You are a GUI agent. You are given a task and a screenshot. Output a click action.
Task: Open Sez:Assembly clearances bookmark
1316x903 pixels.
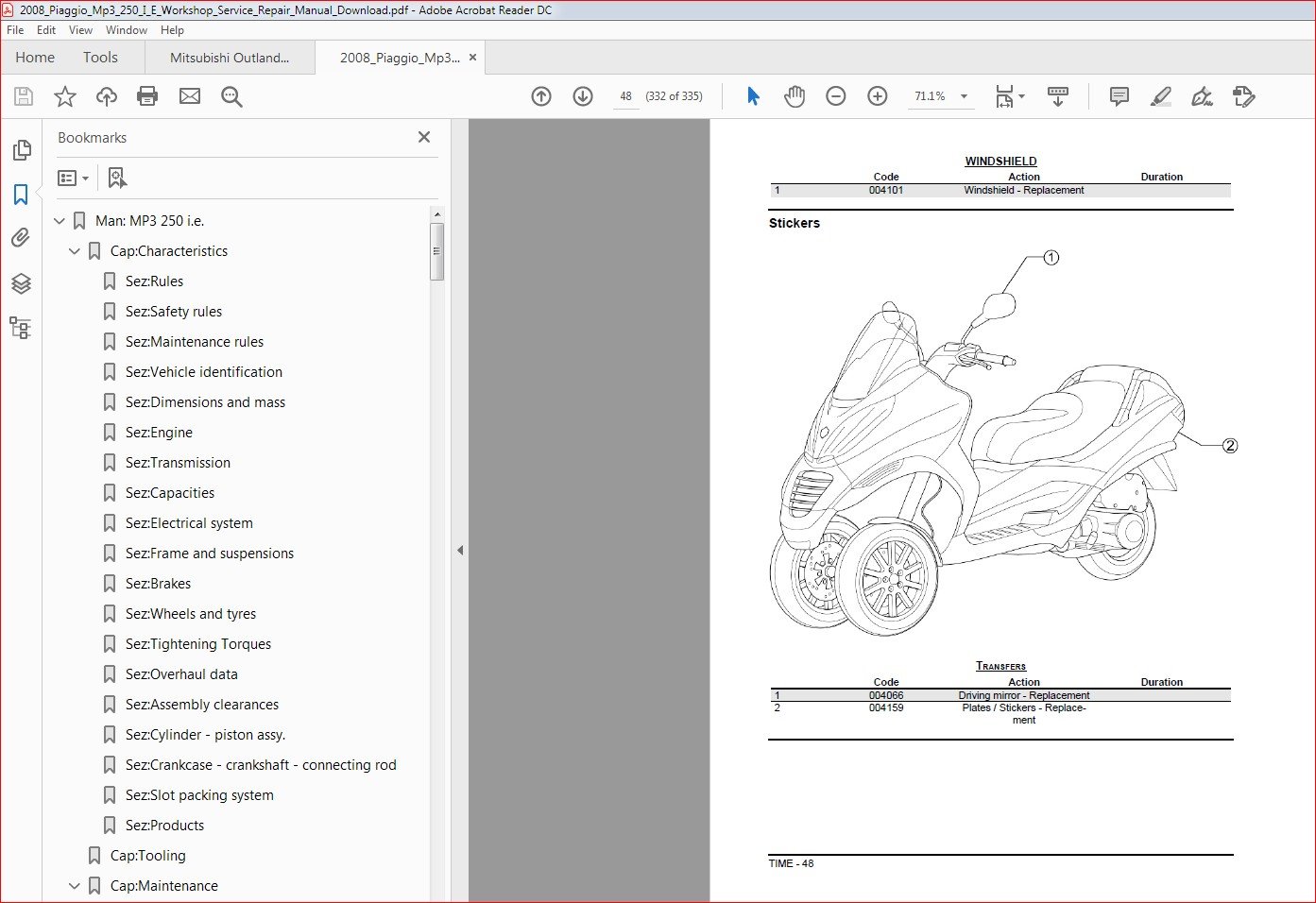tap(202, 705)
